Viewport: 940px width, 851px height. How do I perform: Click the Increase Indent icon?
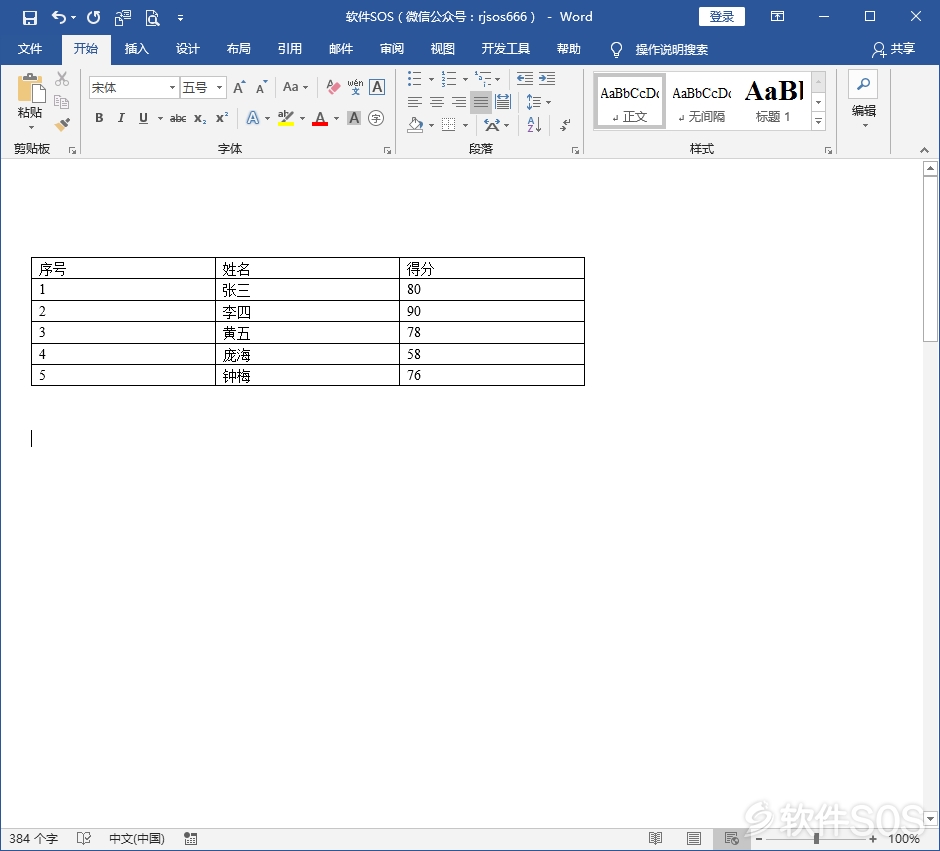click(x=547, y=79)
